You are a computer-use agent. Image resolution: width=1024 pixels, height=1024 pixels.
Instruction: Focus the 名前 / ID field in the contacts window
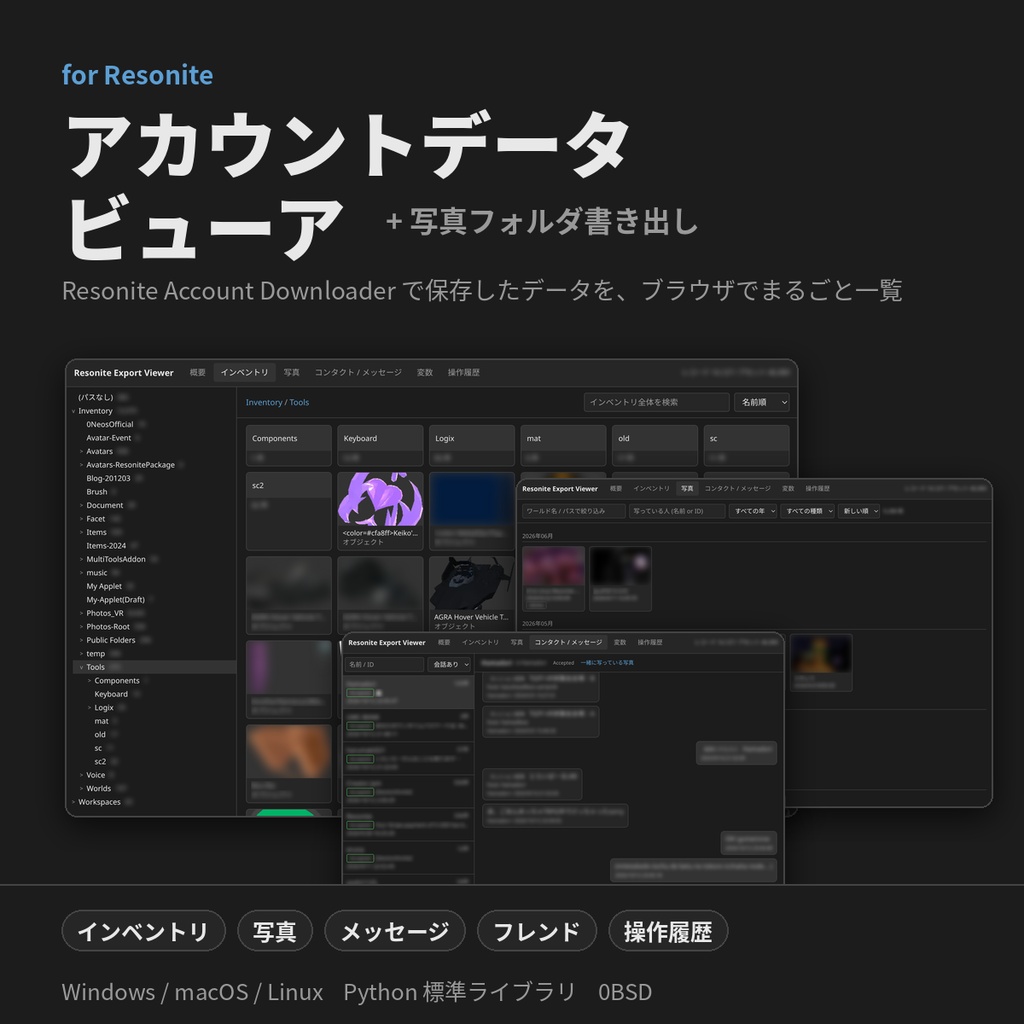(384, 664)
